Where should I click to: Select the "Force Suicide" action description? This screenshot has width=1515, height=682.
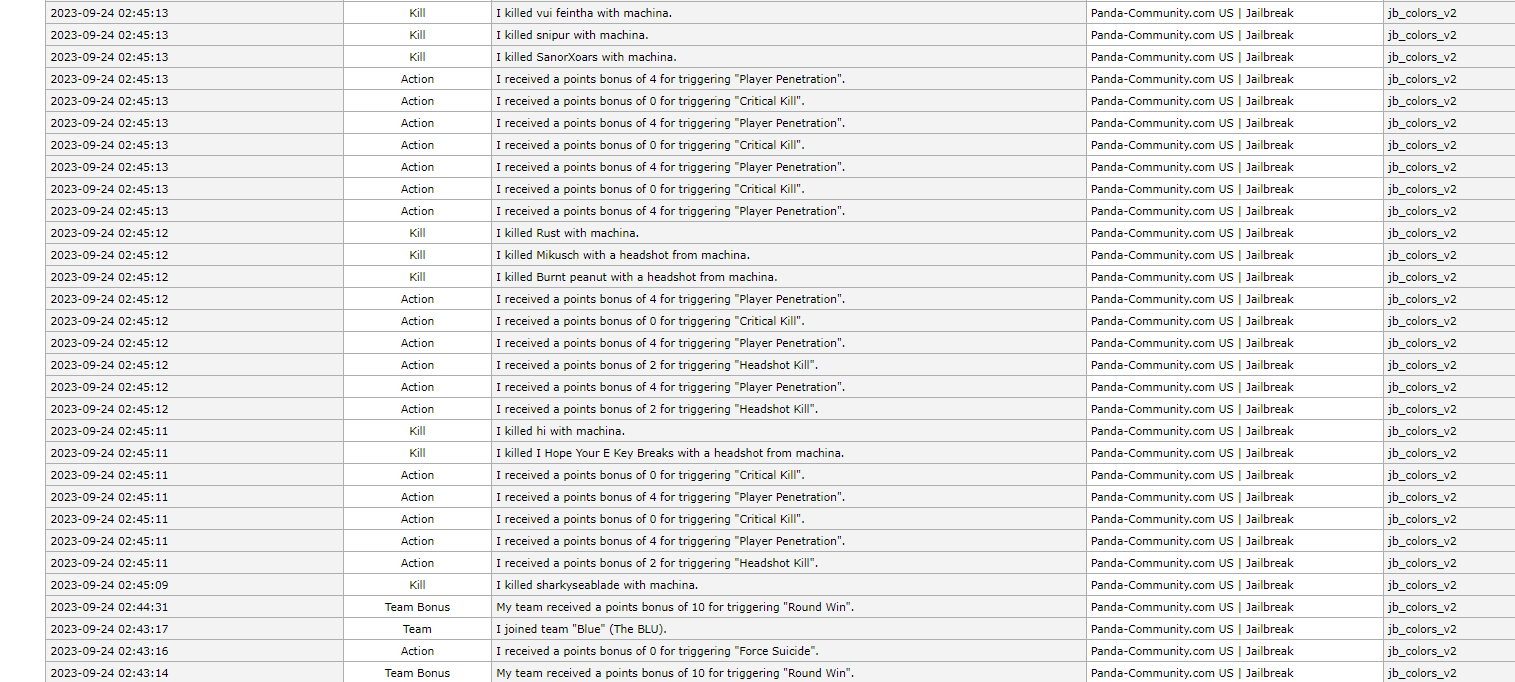657,651
